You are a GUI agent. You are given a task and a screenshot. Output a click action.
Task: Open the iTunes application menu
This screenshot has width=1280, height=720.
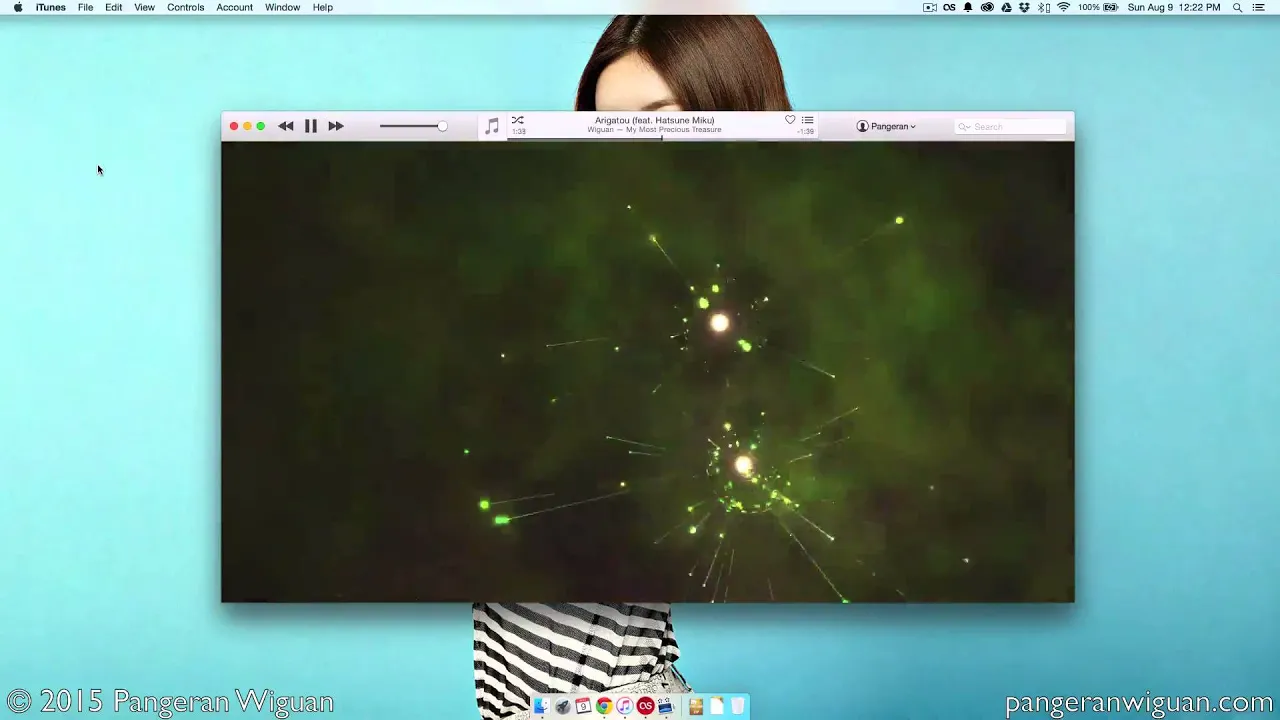(x=51, y=7)
